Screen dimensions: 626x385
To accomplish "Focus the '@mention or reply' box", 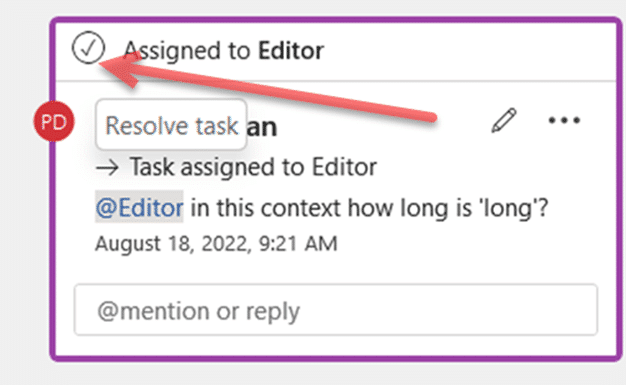I will [336, 310].
